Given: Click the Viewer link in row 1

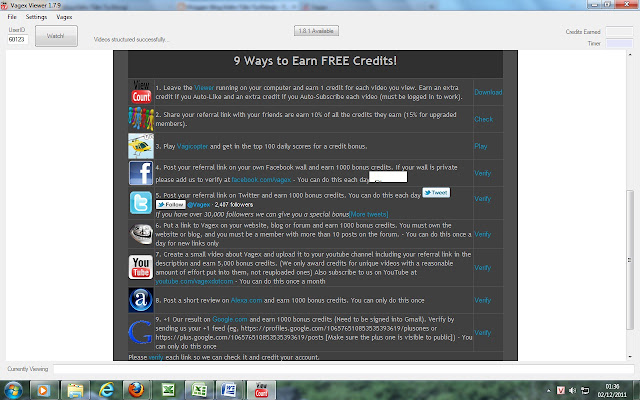Looking at the screenshot, I should 204,87.
